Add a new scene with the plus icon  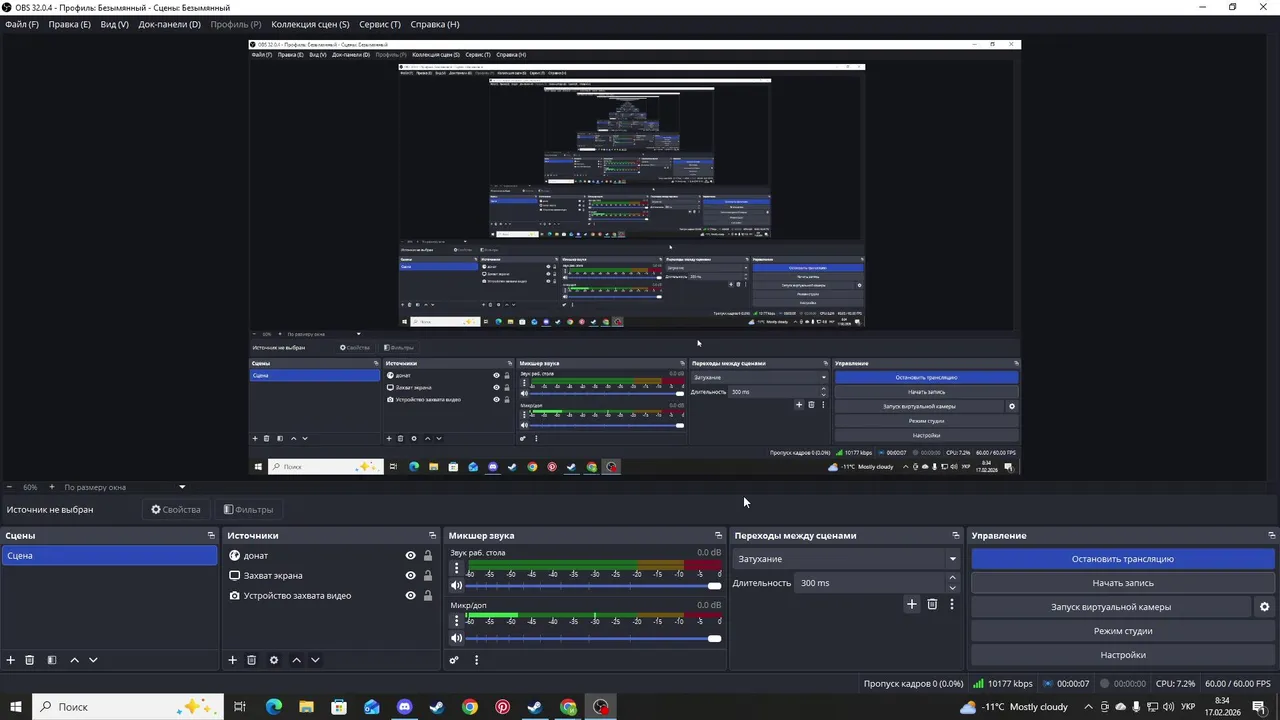pos(11,660)
